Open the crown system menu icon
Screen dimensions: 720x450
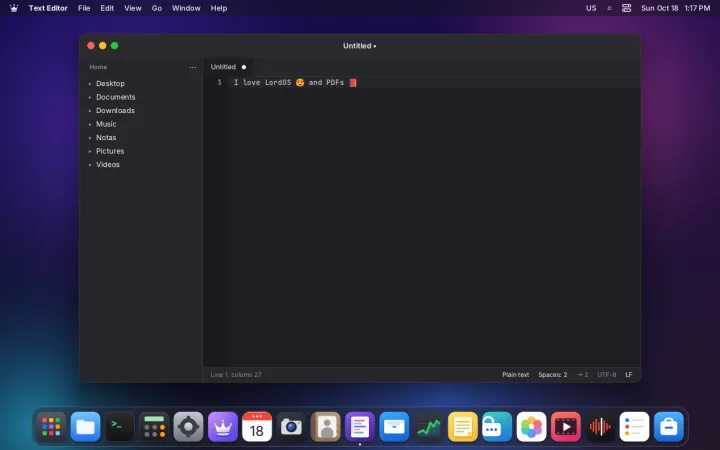[x=14, y=8]
